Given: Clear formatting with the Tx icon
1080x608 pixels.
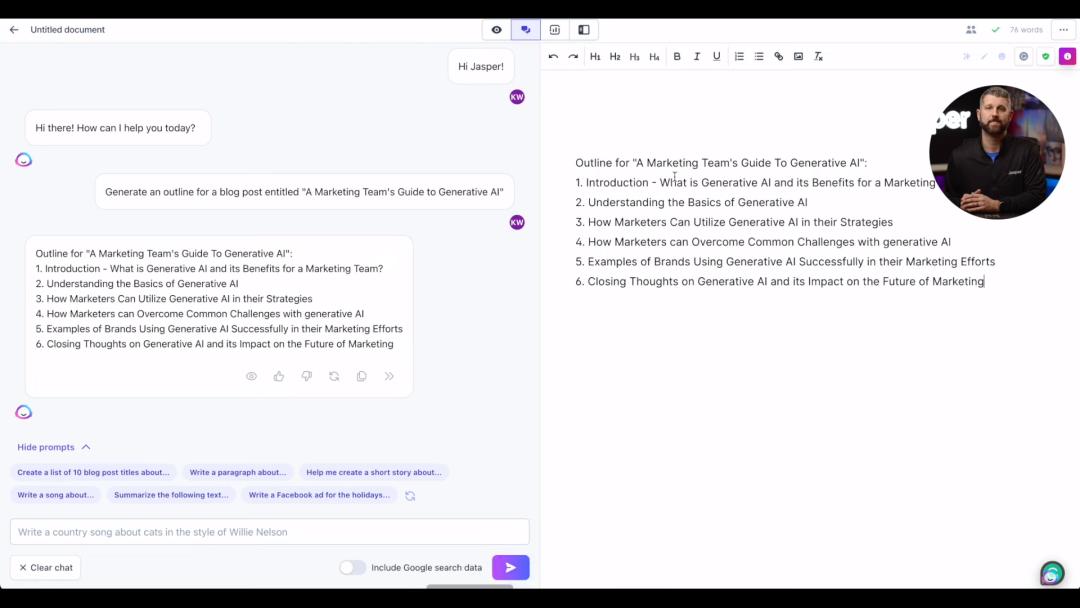Looking at the screenshot, I should (818, 57).
